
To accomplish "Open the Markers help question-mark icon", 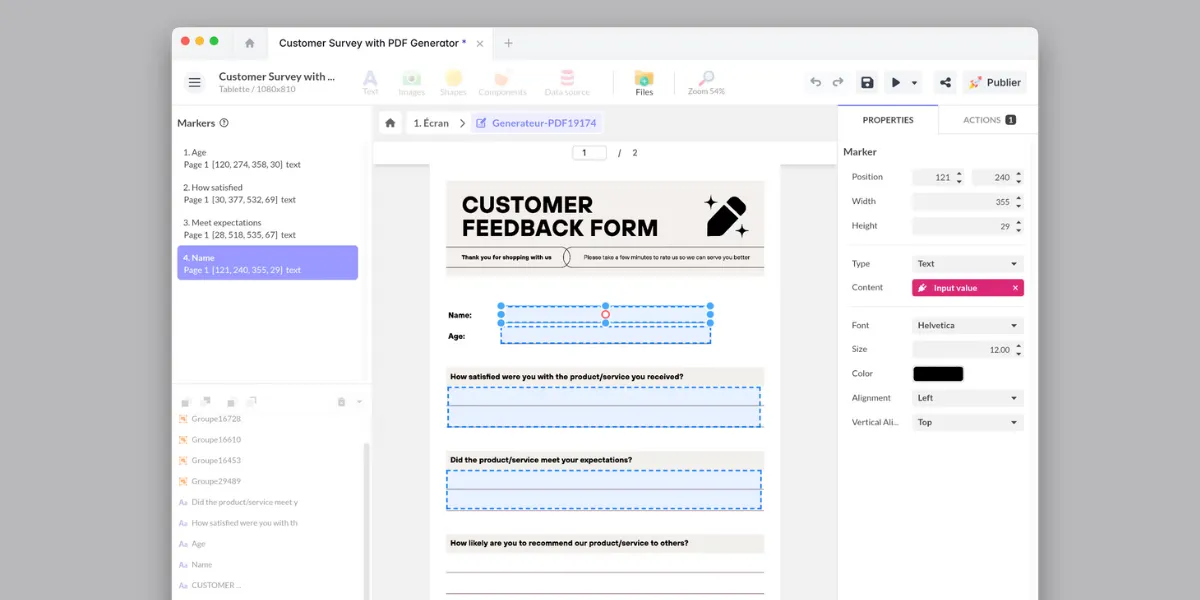I will click(x=224, y=123).
